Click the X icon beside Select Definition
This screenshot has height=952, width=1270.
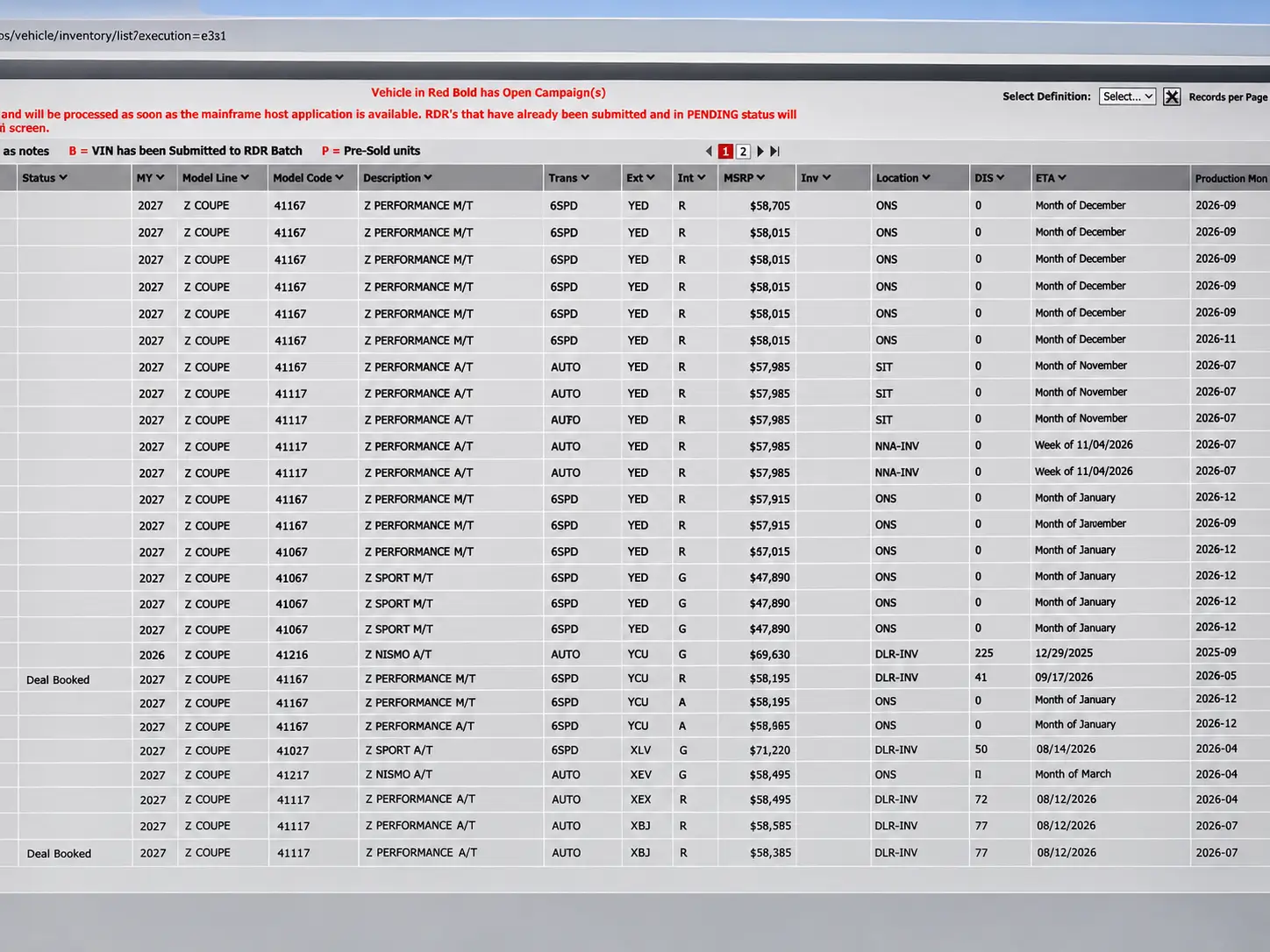coord(1172,96)
